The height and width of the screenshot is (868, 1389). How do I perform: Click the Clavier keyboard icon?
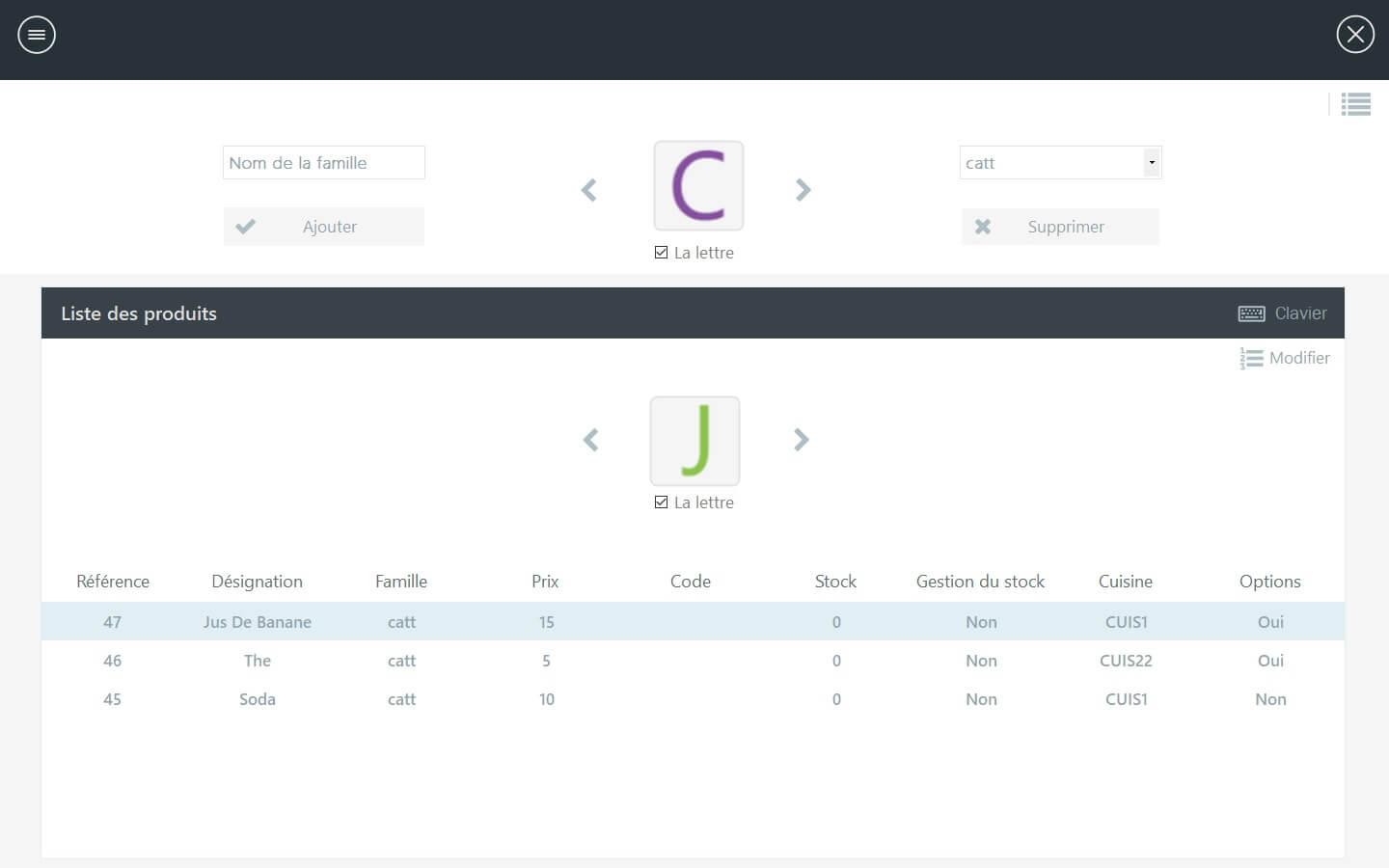[x=1251, y=313]
